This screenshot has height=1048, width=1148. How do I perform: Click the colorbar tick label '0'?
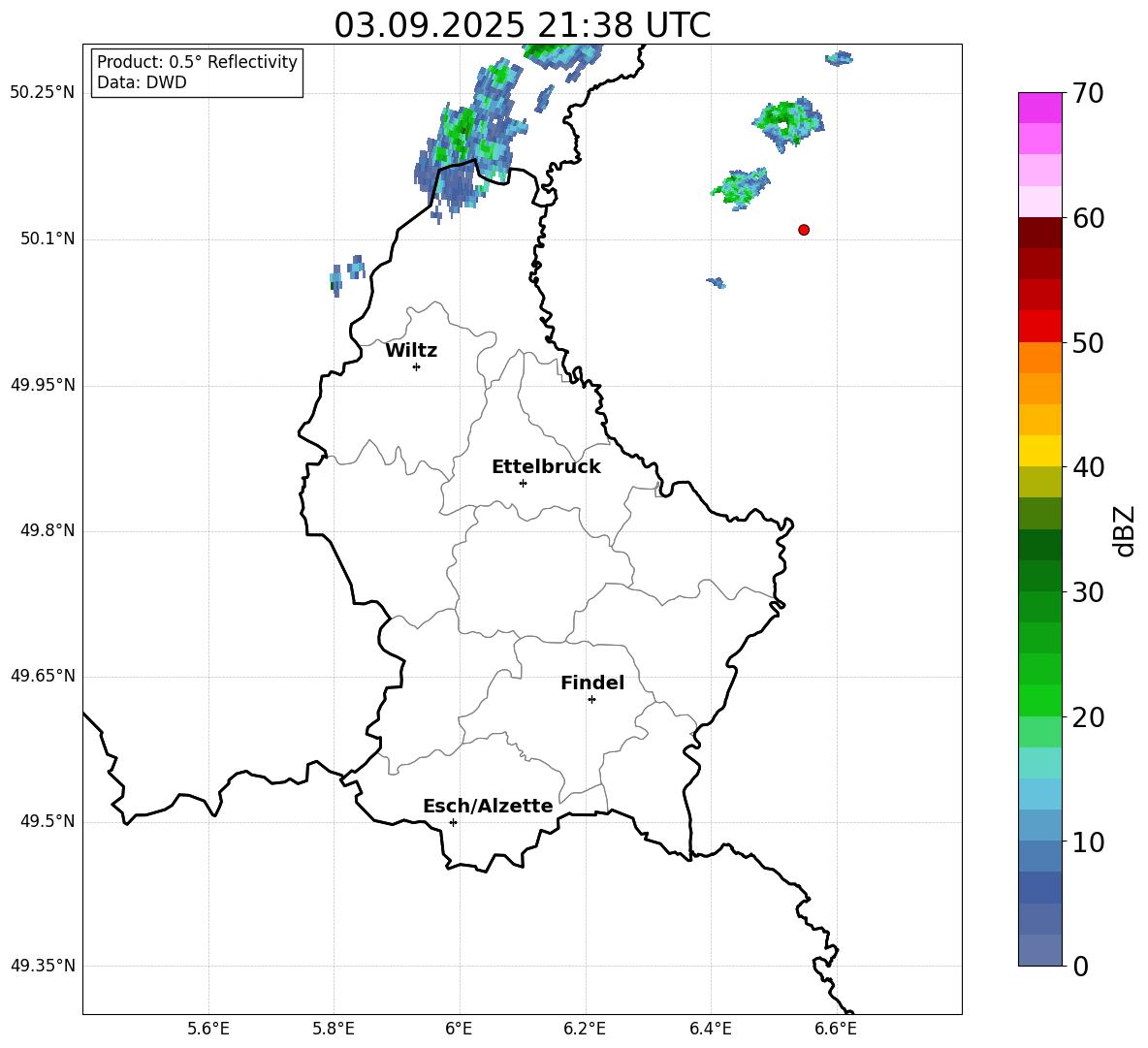tap(1081, 967)
